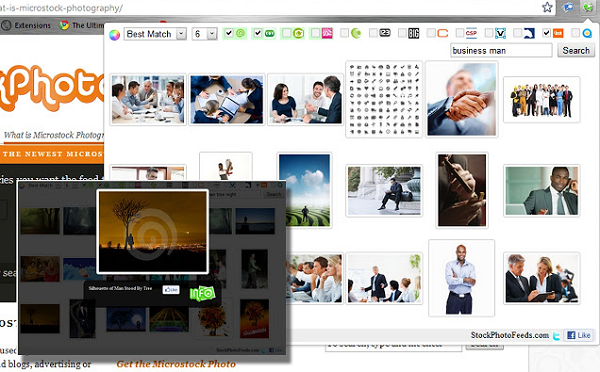This screenshot has height=372, width=600.
Task: Uncheck the box beside the green double-ring agency icon
Action: pyautogui.click(x=258, y=33)
